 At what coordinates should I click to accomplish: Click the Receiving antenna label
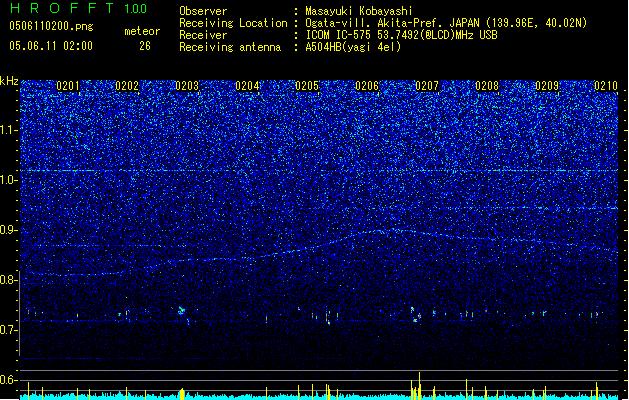(230, 47)
